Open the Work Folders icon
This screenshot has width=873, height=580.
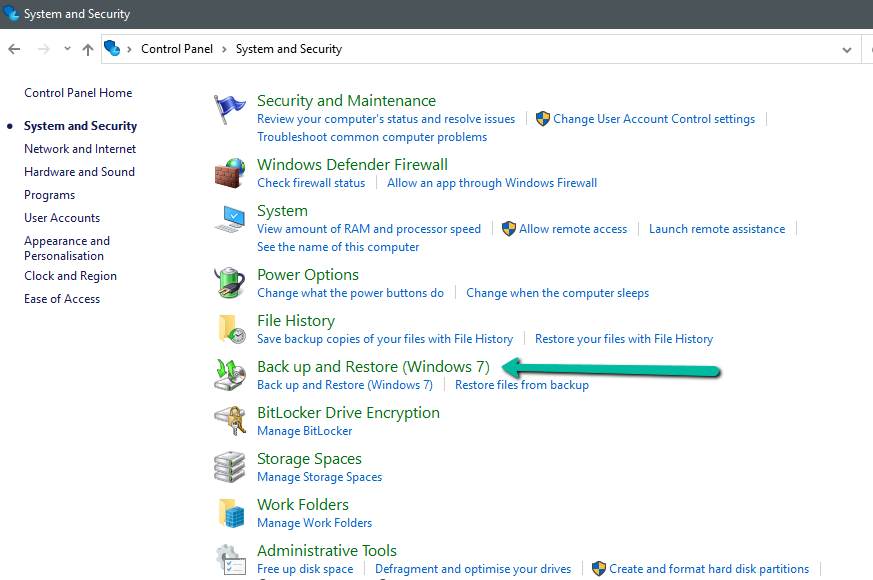point(230,513)
